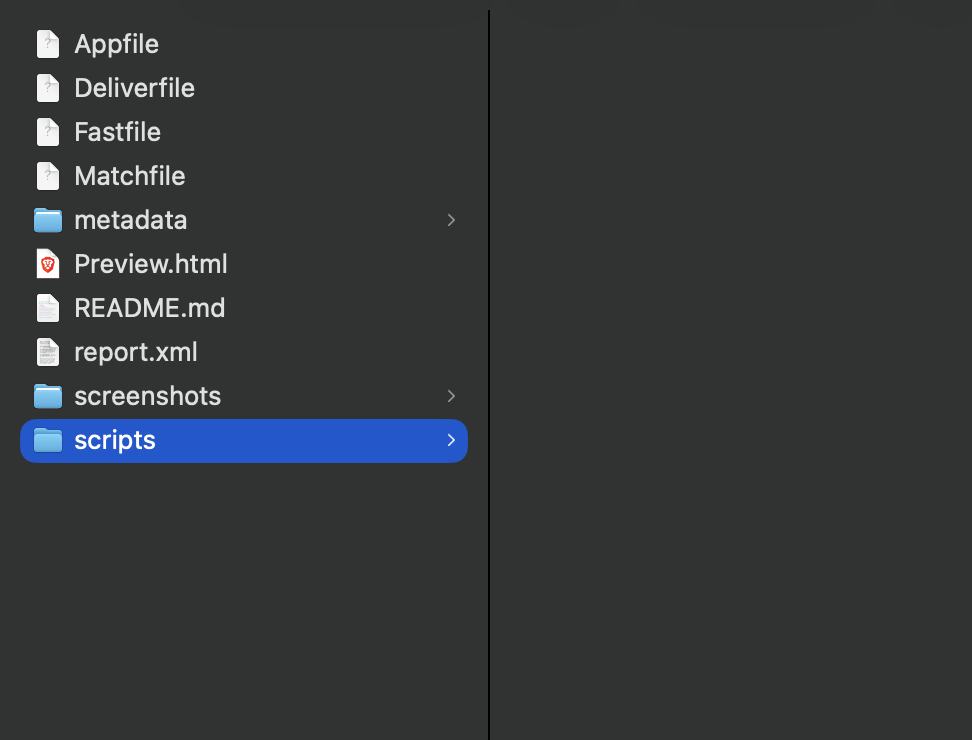Select the README.md file name
This screenshot has height=740, width=972.
pos(150,308)
